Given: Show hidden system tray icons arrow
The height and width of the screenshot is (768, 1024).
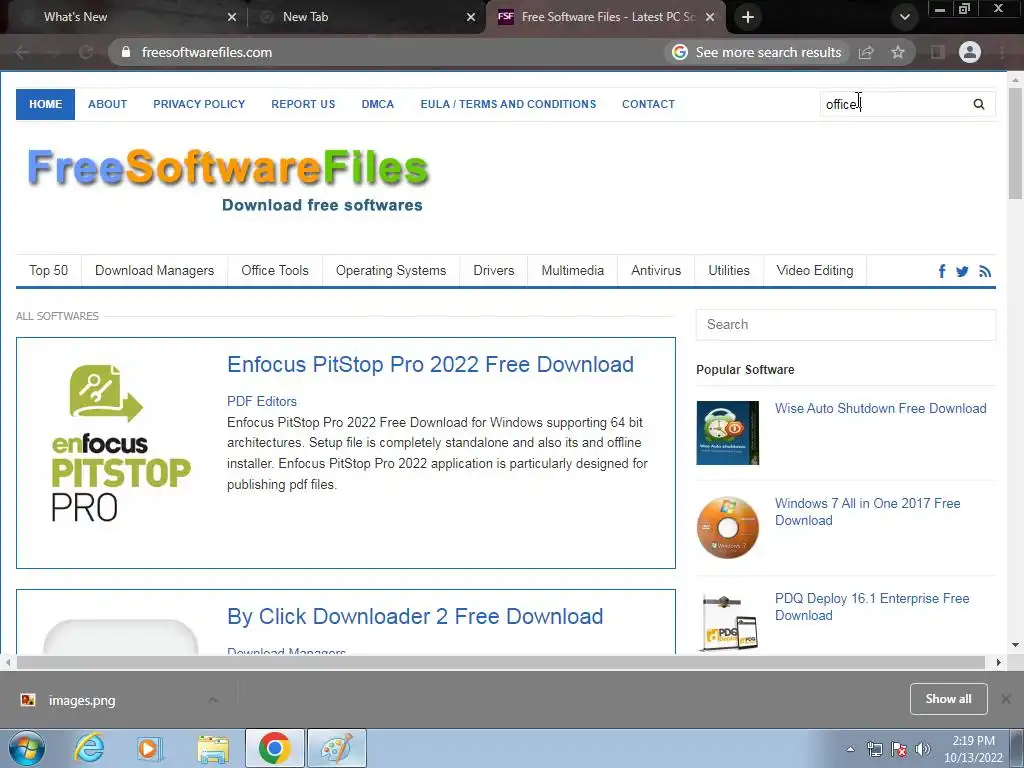Looking at the screenshot, I should tap(850, 749).
